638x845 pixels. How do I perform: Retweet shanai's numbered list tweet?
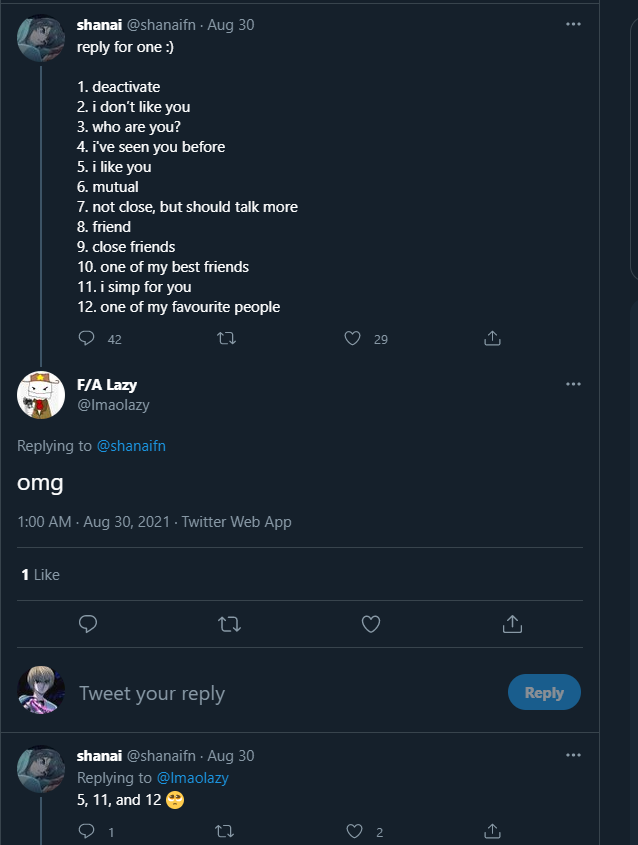(x=227, y=339)
